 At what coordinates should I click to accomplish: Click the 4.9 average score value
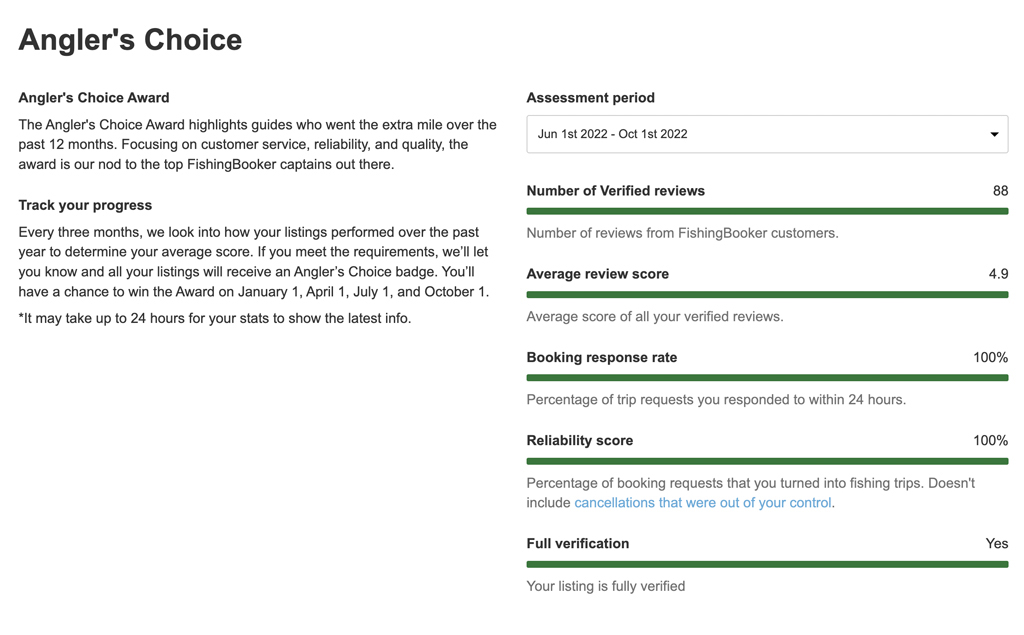click(997, 274)
